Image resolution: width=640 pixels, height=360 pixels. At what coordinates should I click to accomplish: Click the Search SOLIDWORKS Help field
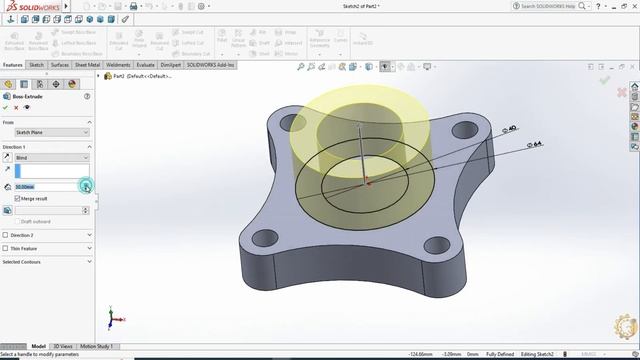[548, 6]
